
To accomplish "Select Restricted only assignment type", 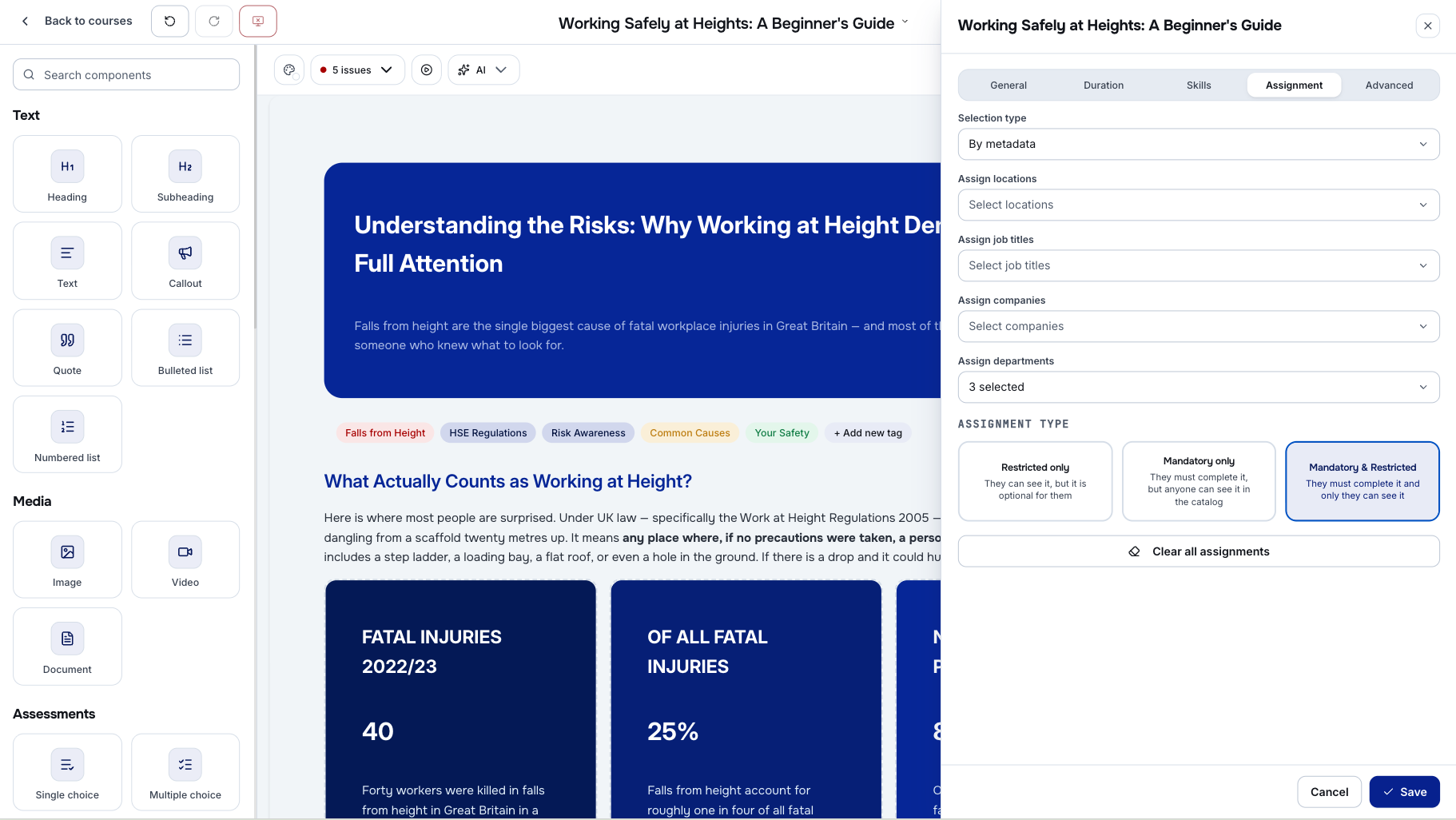I will (x=1035, y=481).
